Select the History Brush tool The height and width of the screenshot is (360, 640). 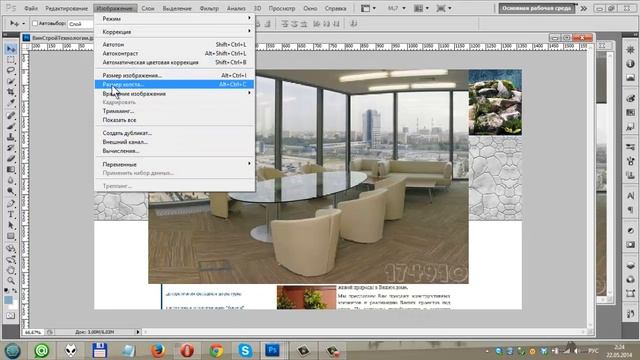[11, 148]
